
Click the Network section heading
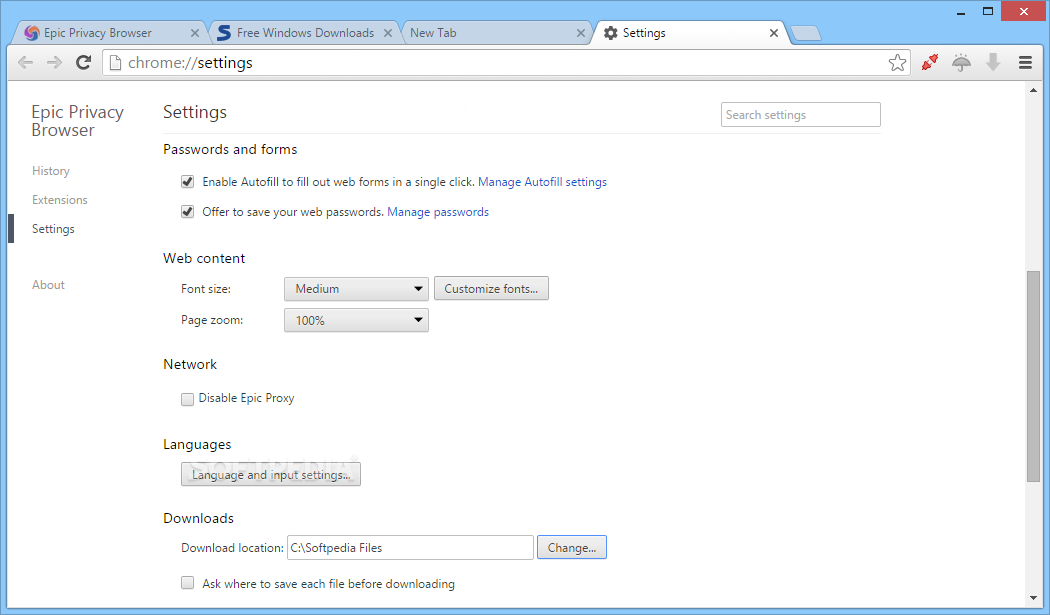(x=190, y=364)
